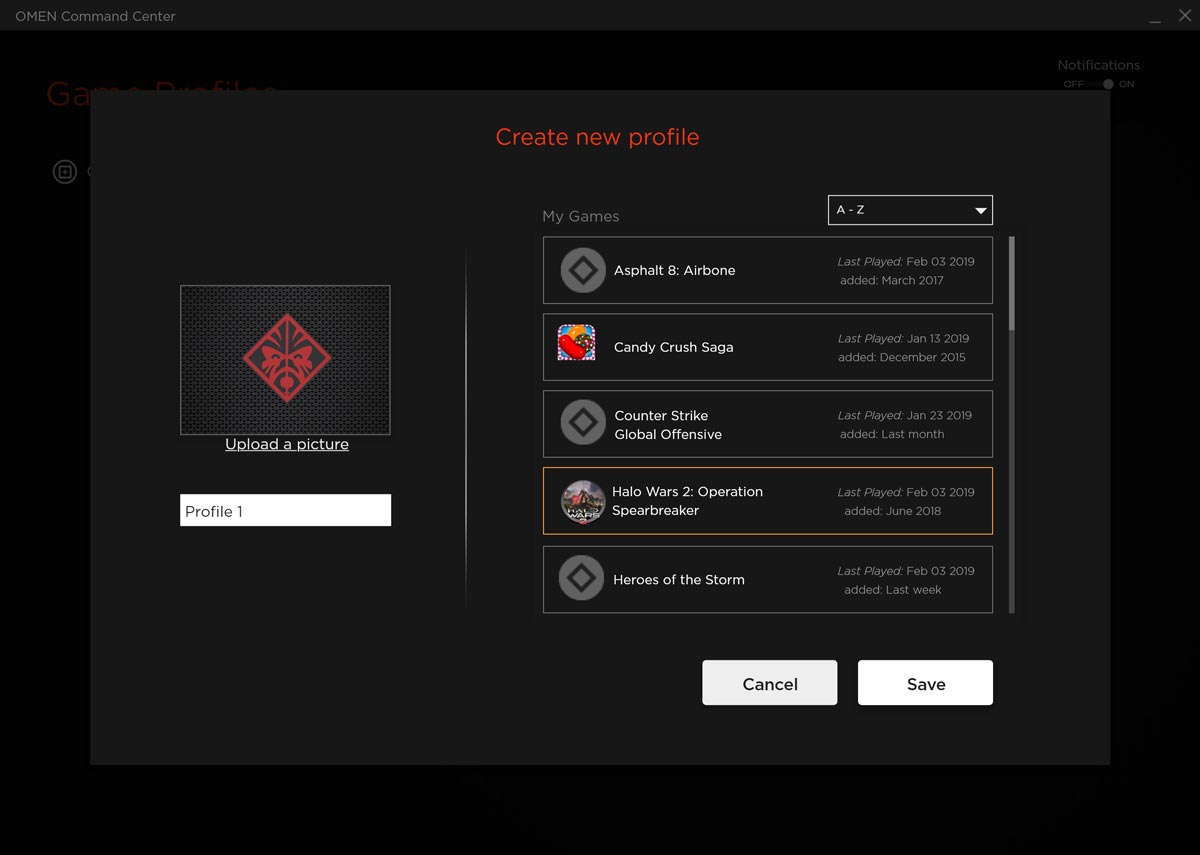1200x855 pixels.
Task: Select the Counter Strike Global Offensive icon
Action: point(583,422)
